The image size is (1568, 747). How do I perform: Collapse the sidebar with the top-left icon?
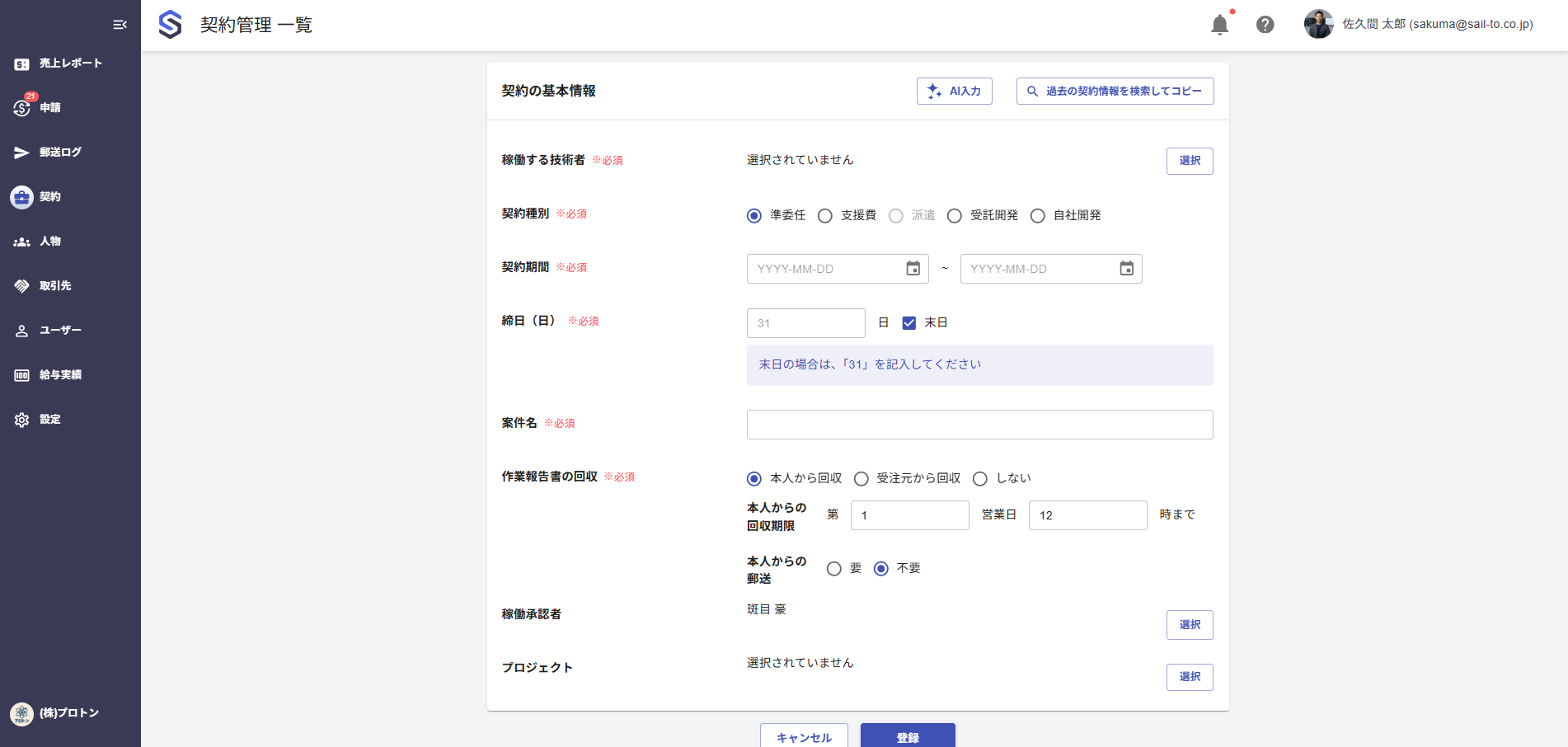pos(119,24)
